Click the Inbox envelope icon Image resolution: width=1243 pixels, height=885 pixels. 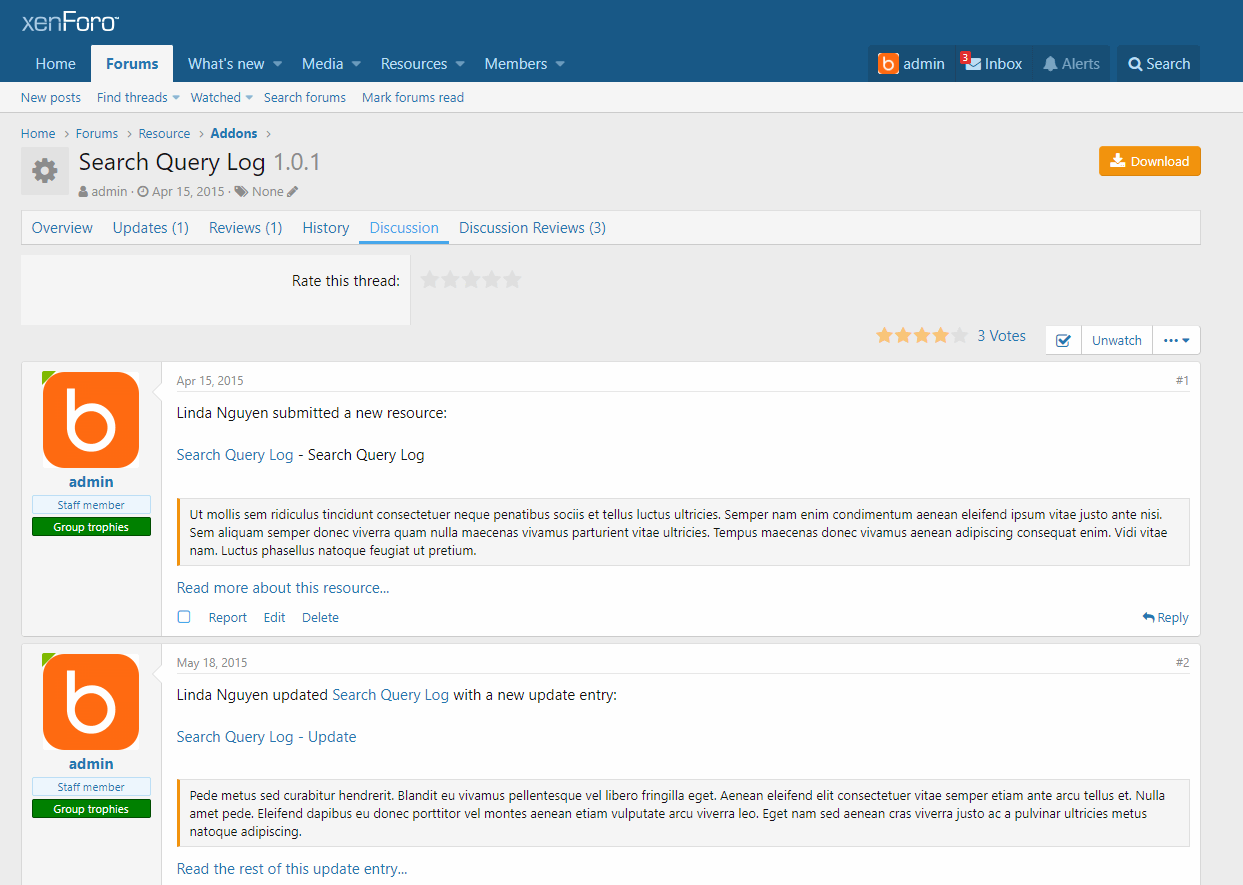pyautogui.click(x=972, y=64)
